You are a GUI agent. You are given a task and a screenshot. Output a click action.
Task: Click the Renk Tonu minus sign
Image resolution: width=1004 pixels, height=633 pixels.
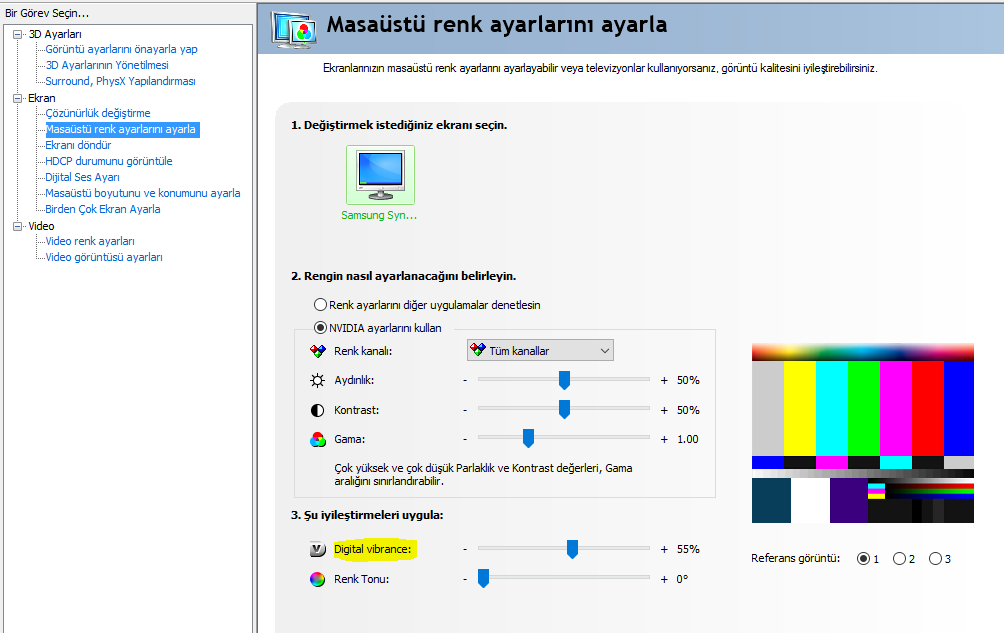click(x=466, y=579)
